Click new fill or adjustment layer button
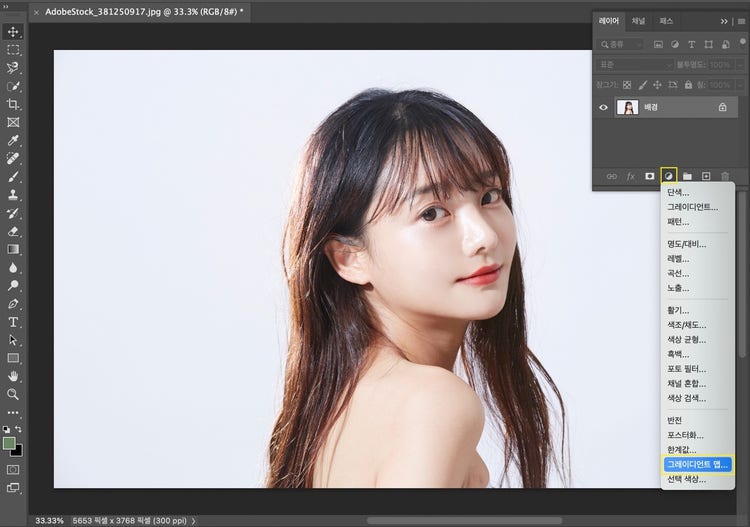 (x=669, y=176)
